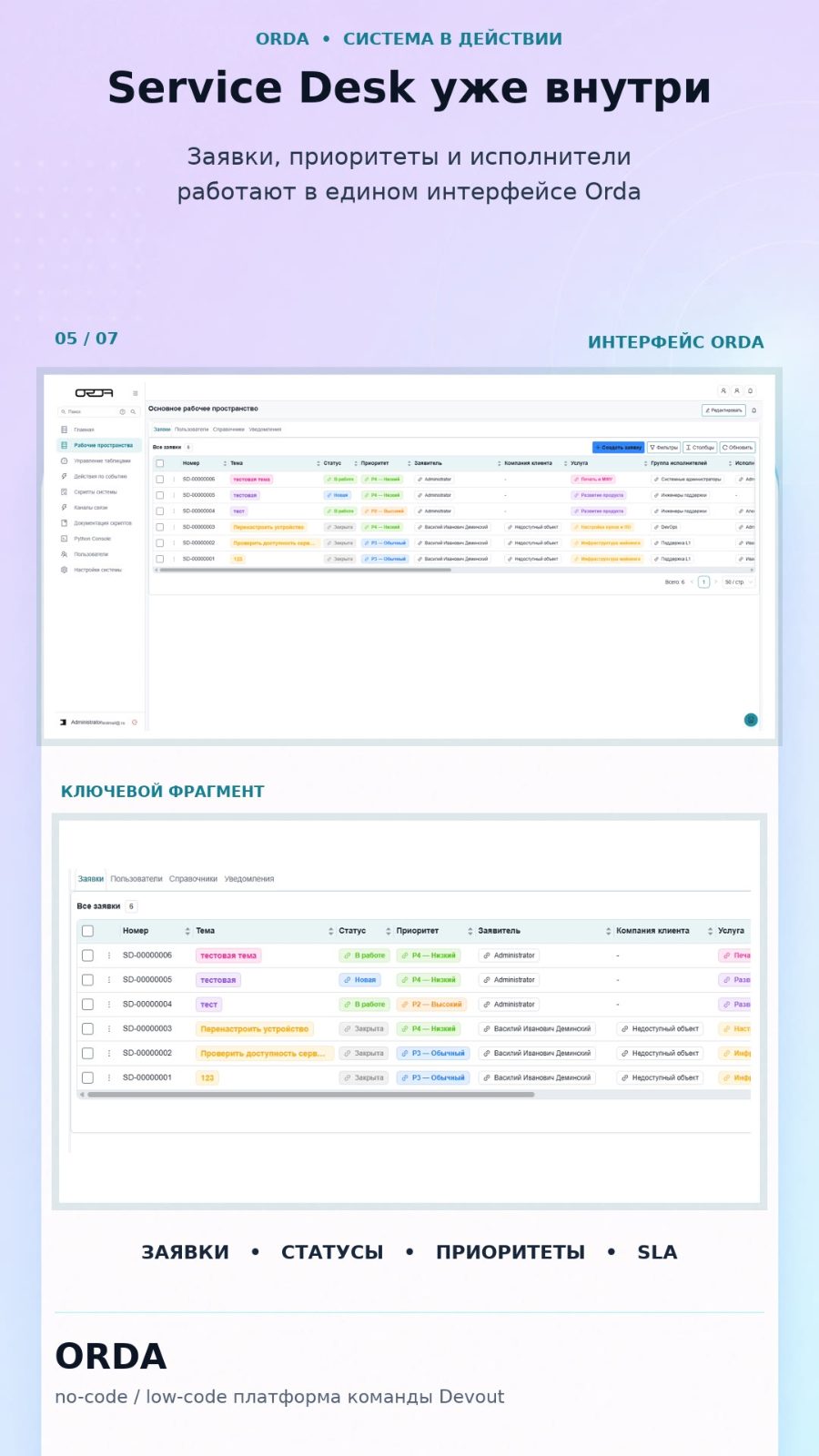Check SD-00000004 row checkbox in fragment
Image resolution: width=819 pixels, height=1456 pixels.
tap(87, 1005)
